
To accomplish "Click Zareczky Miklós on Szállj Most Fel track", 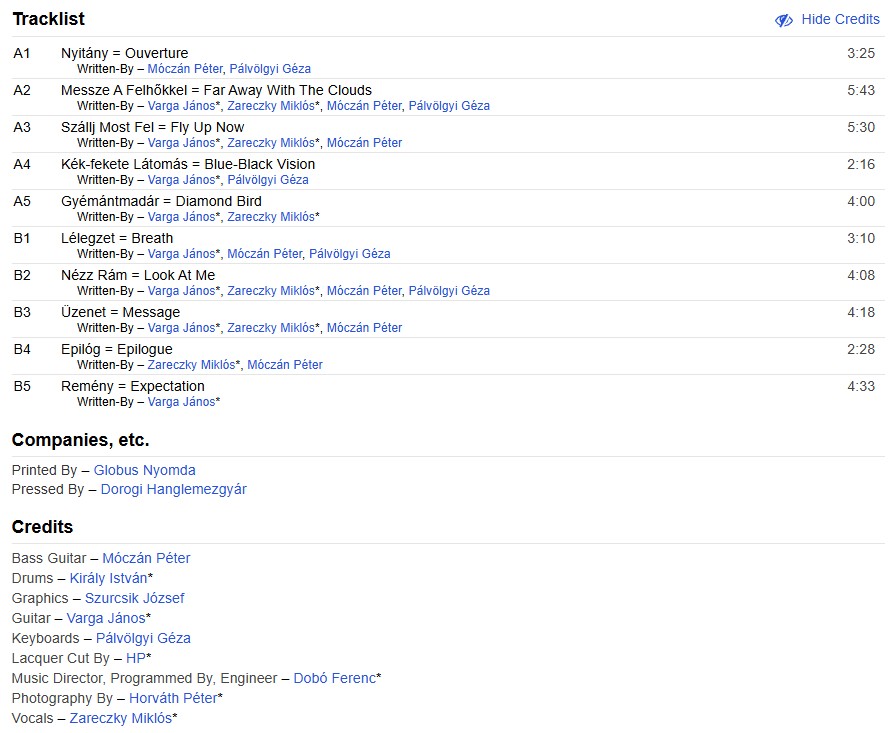I will 271,143.
